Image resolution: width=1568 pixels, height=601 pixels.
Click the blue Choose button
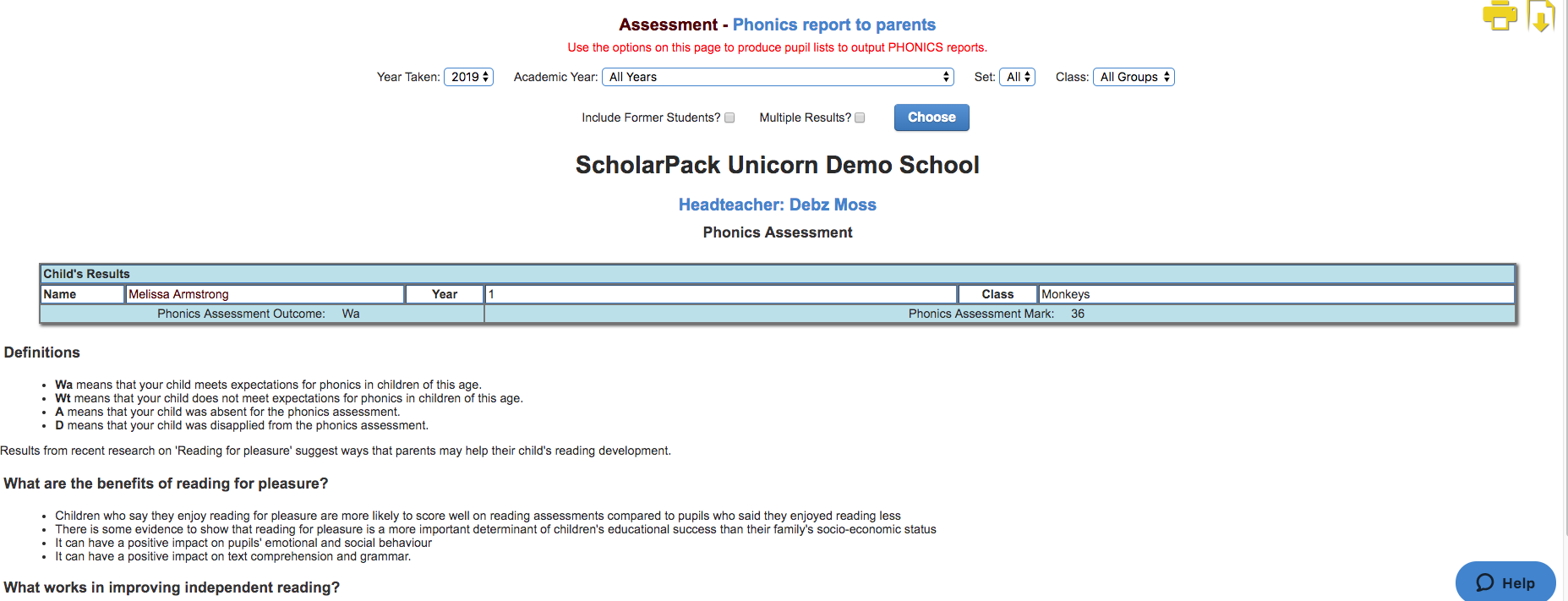pos(932,117)
